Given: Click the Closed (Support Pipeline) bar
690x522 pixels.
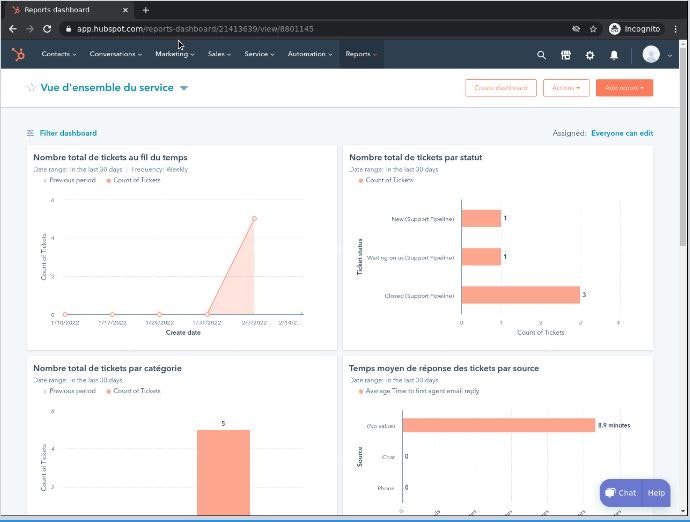Looking at the screenshot, I should point(520,295).
